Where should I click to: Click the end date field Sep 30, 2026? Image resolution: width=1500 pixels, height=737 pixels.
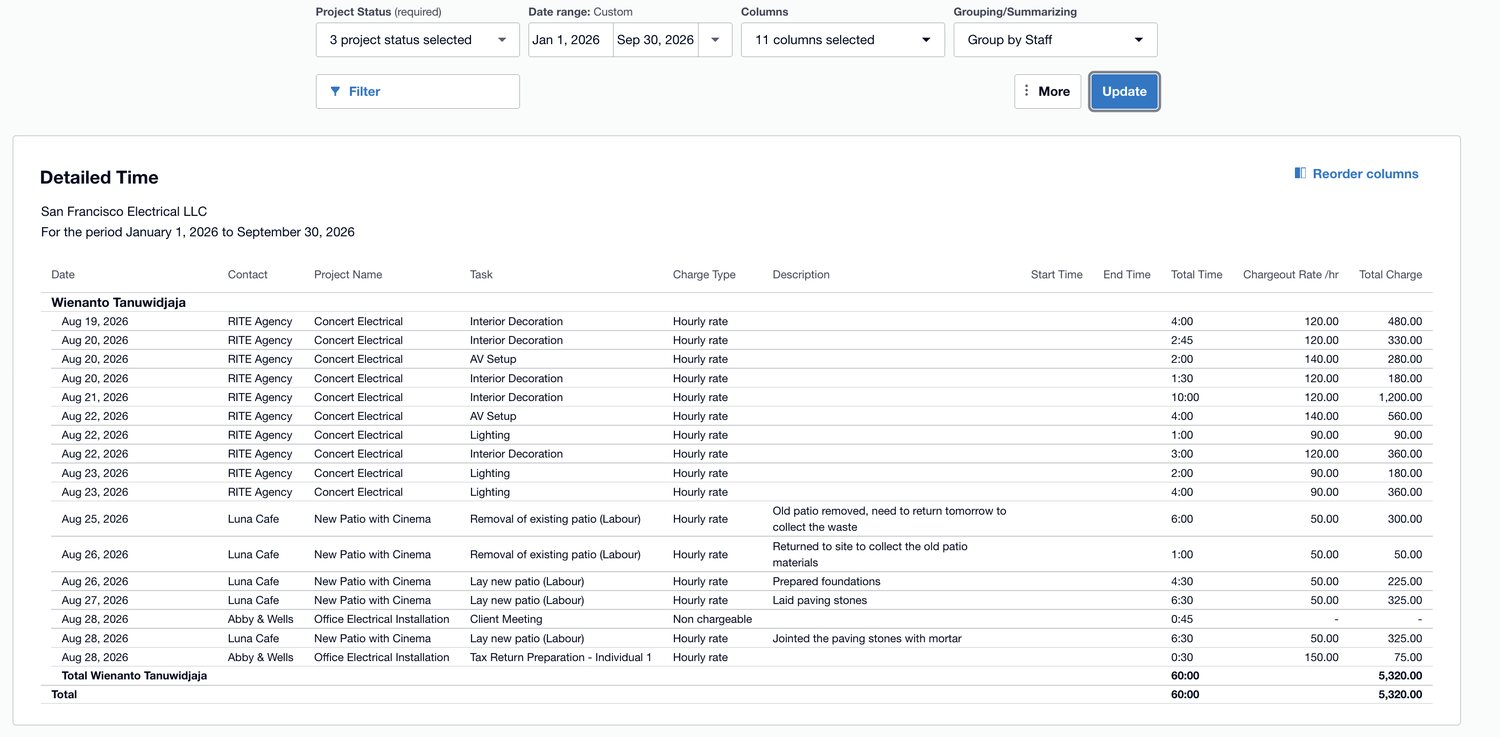(656, 40)
